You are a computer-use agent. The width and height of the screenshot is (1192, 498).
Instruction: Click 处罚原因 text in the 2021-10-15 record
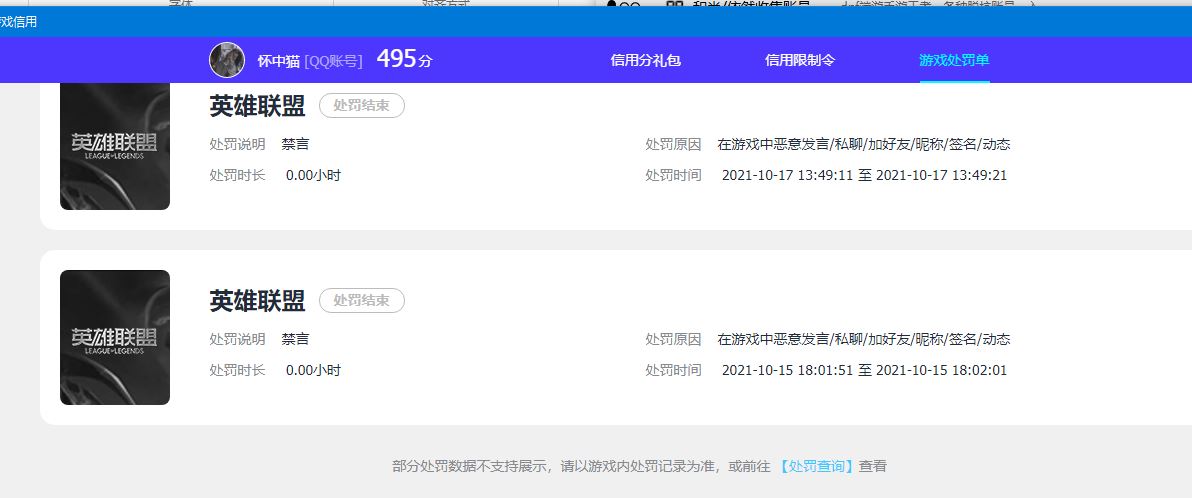pyautogui.click(x=864, y=339)
